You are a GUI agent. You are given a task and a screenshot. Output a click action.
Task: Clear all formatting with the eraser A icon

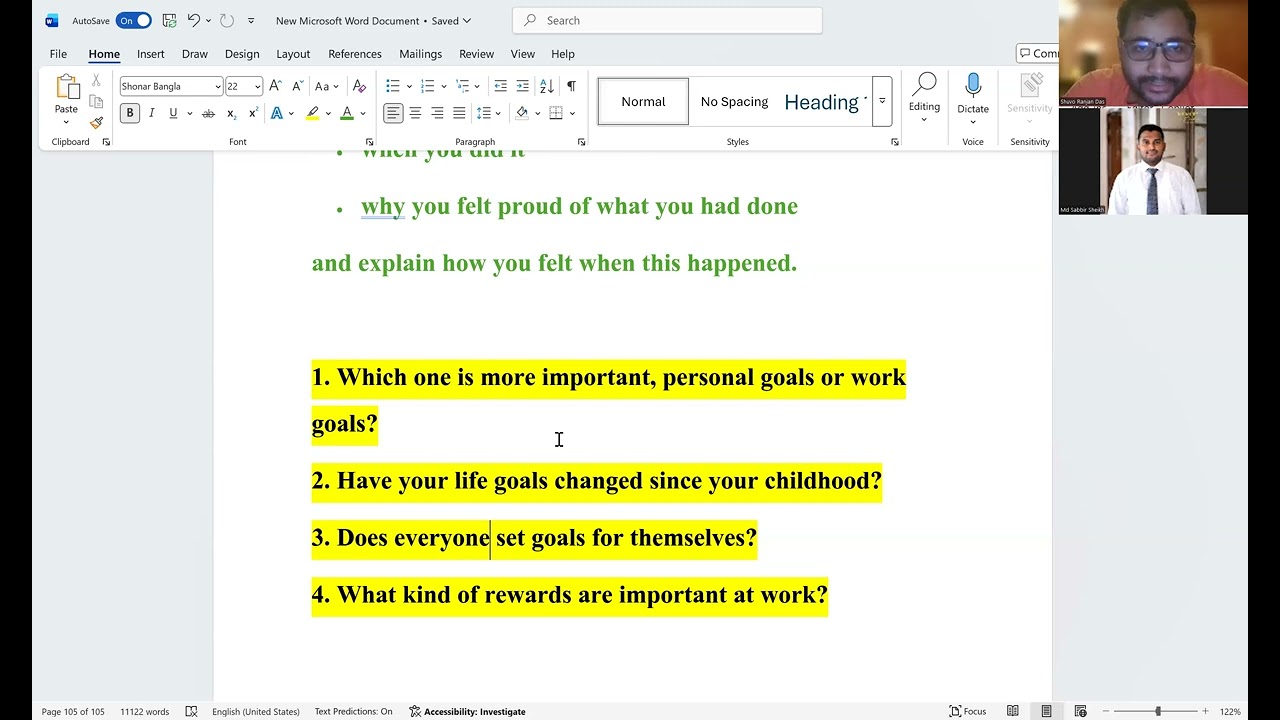(x=360, y=86)
